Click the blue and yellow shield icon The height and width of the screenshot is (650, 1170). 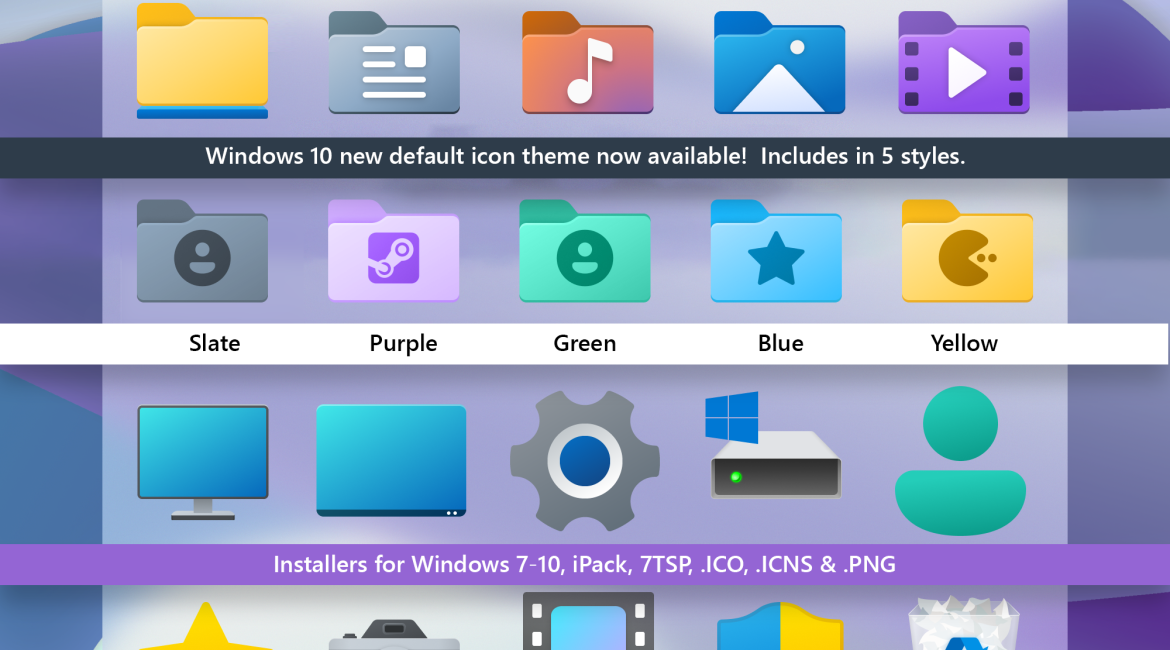point(780,626)
